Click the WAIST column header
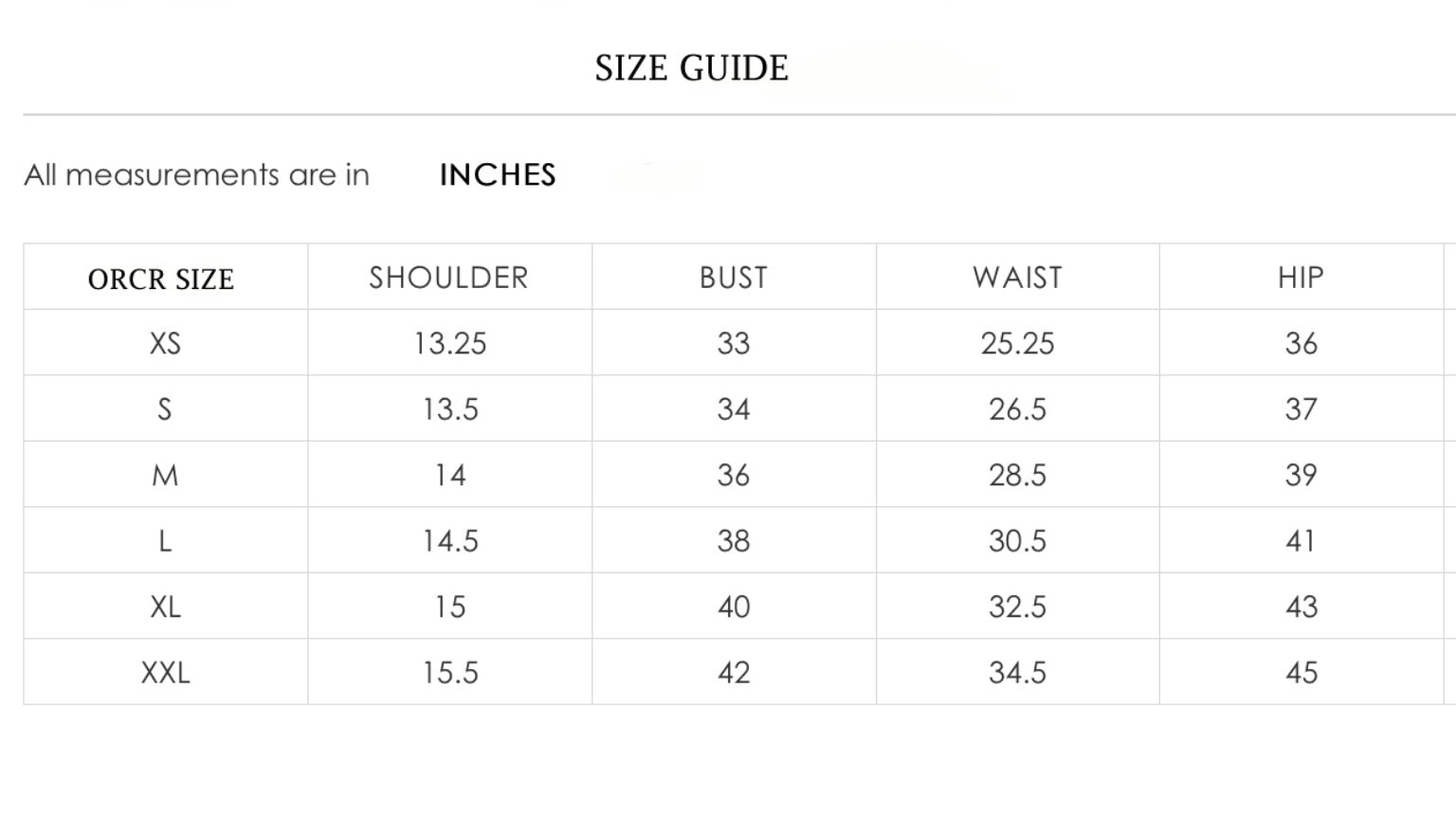 [x=1017, y=278]
